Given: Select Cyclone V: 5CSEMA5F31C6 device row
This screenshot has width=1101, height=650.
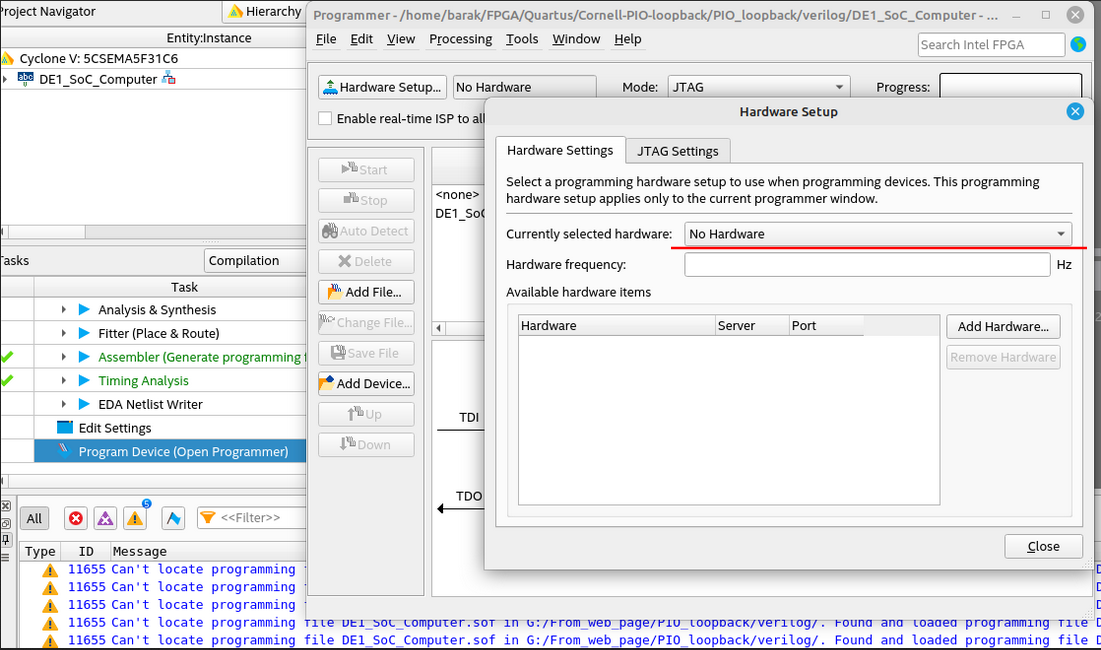Looking at the screenshot, I should [x=153, y=58].
